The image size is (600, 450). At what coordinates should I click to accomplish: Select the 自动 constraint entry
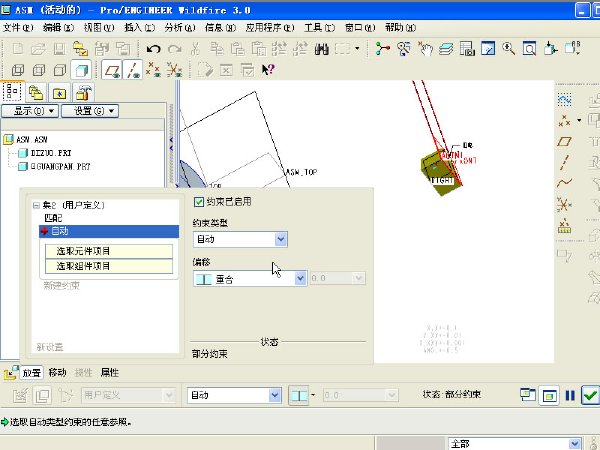(x=109, y=231)
